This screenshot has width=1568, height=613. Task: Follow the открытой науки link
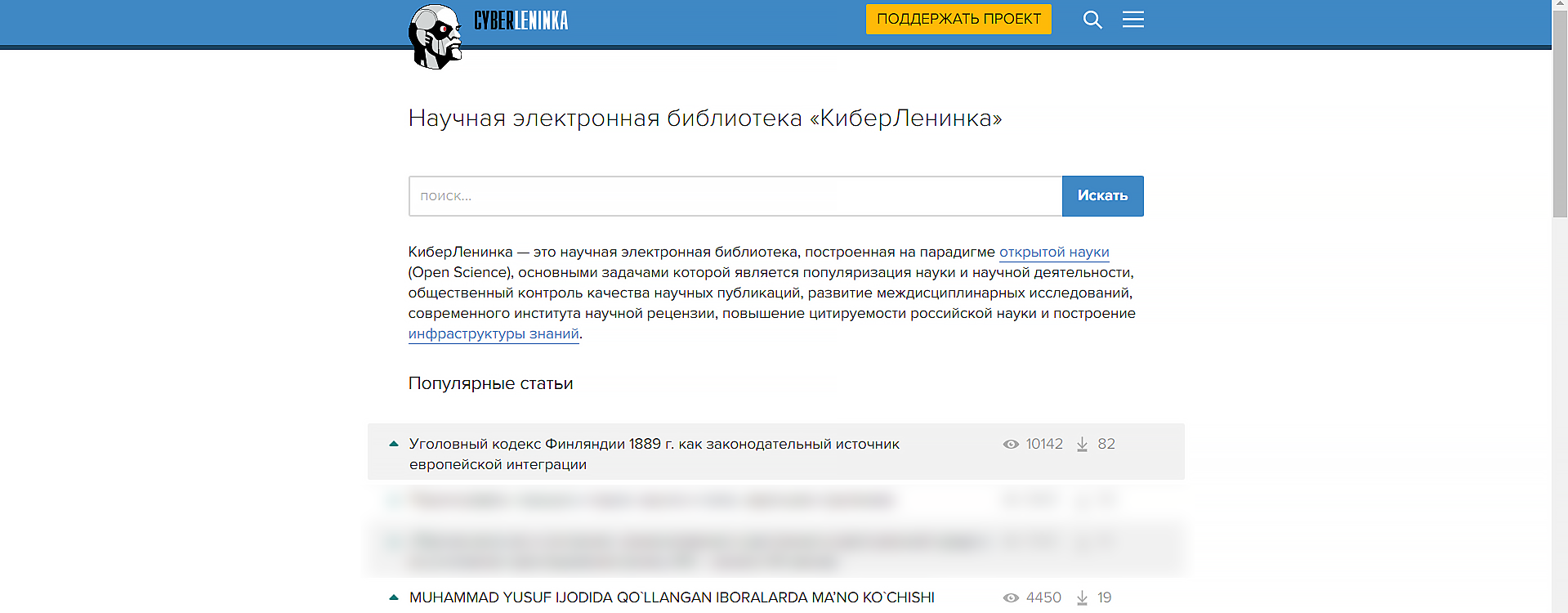click(x=1054, y=252)
